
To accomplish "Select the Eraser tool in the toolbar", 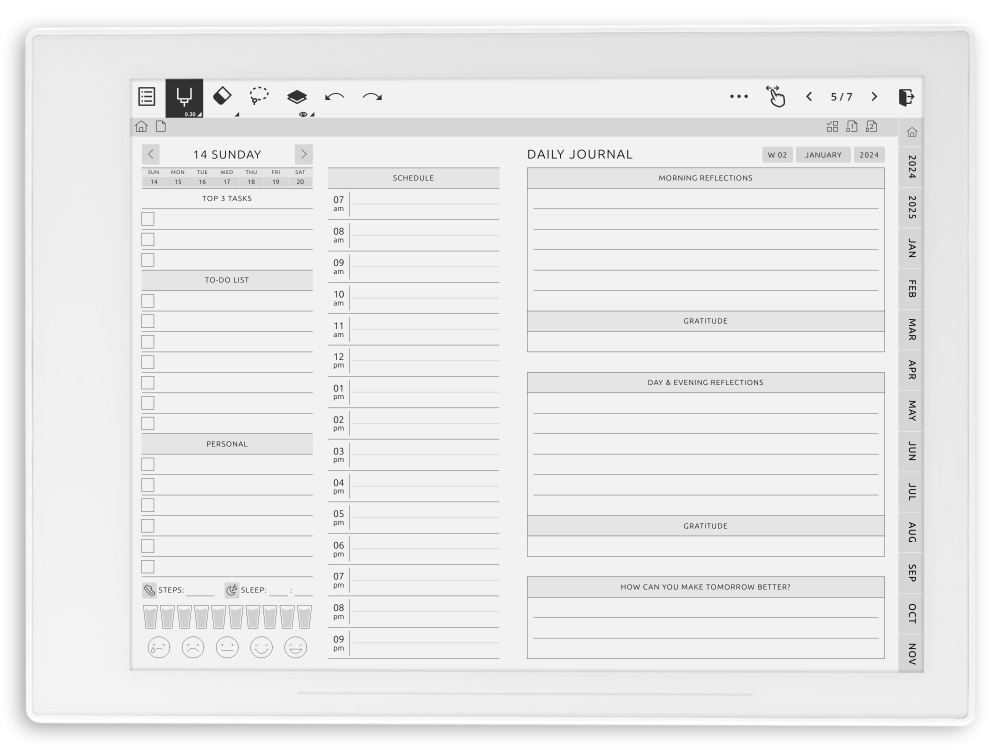I will 222,96.
